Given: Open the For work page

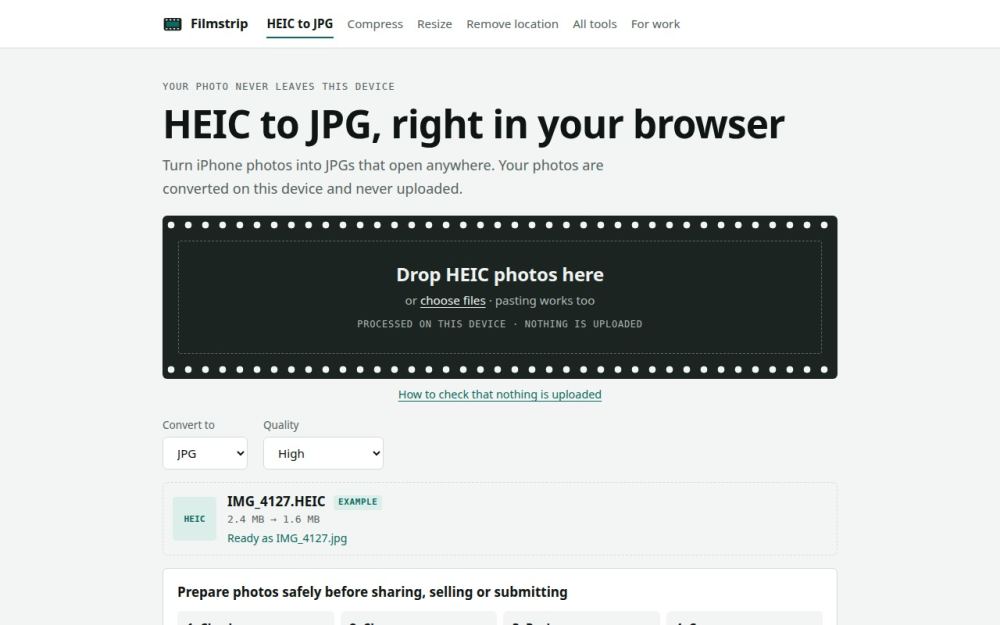Looking at the screenshot, I should pyautogui.click(x=655, y=24).
